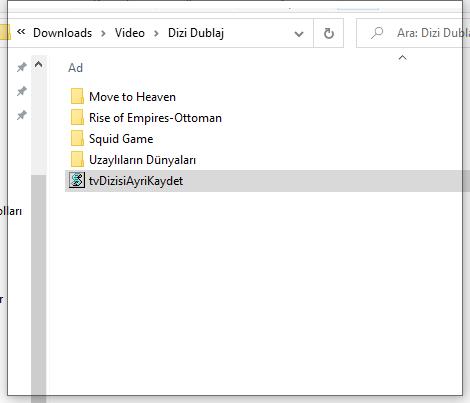470x403 pixels.
Task: Select the Rise of Empires-Ottoman folder icon
Action: pyautogui.click(x=77, y=118)
